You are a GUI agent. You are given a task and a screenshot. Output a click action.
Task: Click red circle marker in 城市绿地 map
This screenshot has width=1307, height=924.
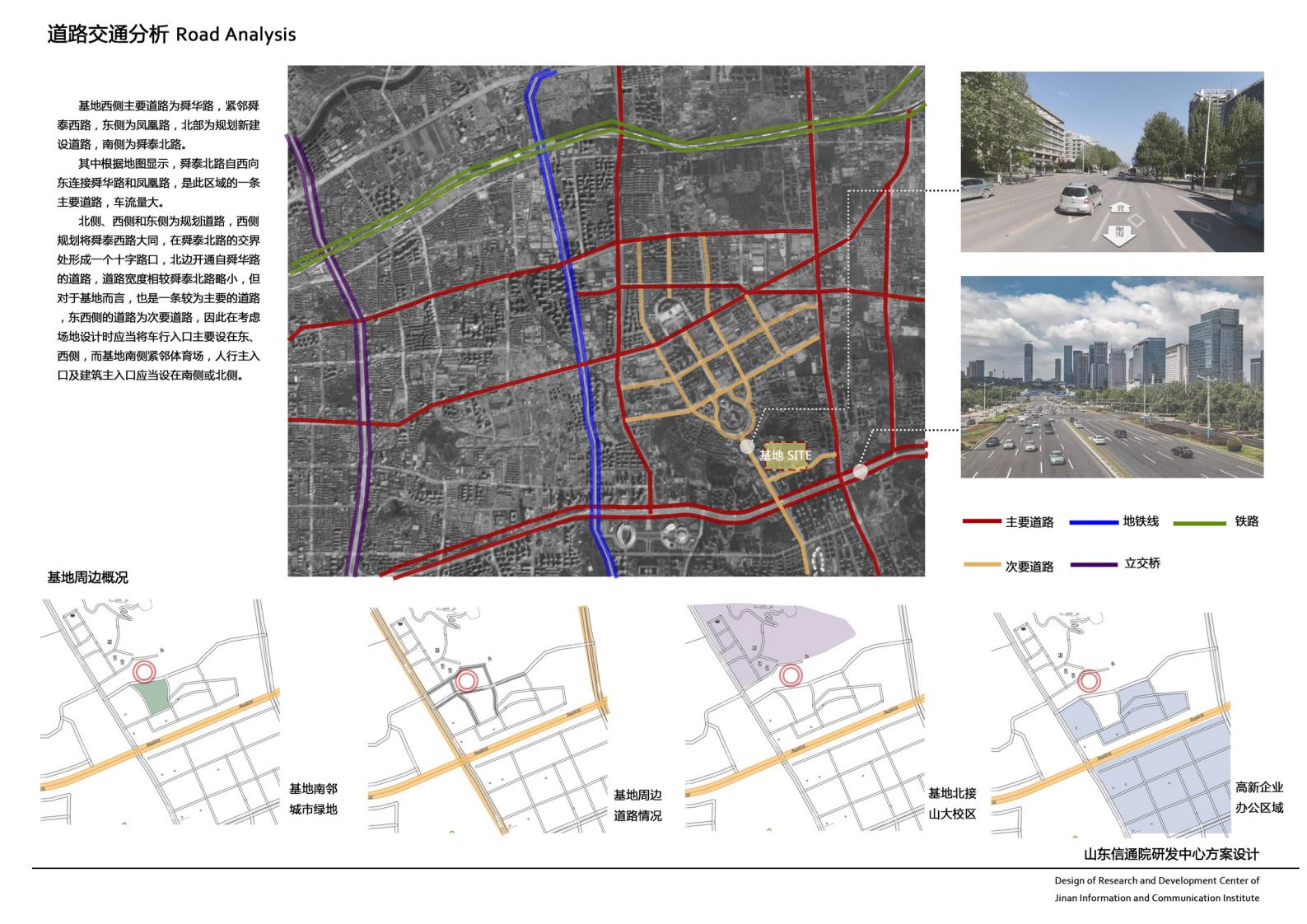[x=145, y=671]
